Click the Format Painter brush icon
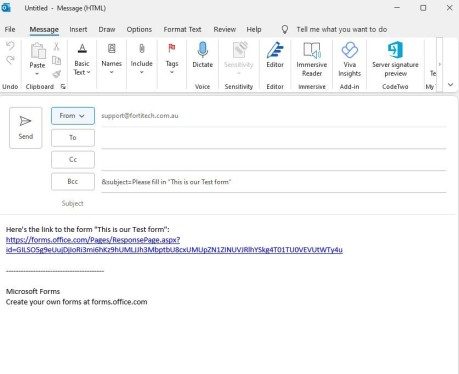This screenshot has width=459, height=374. [57, 74]
